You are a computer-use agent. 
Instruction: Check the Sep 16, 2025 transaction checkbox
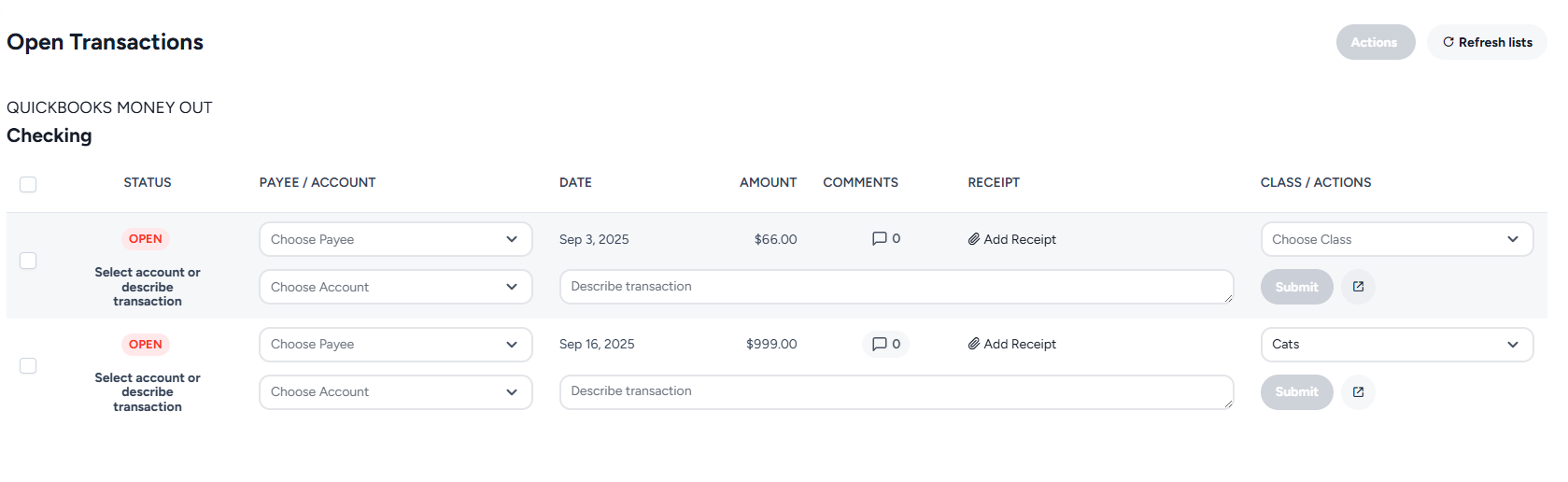(x=28, y=365)
